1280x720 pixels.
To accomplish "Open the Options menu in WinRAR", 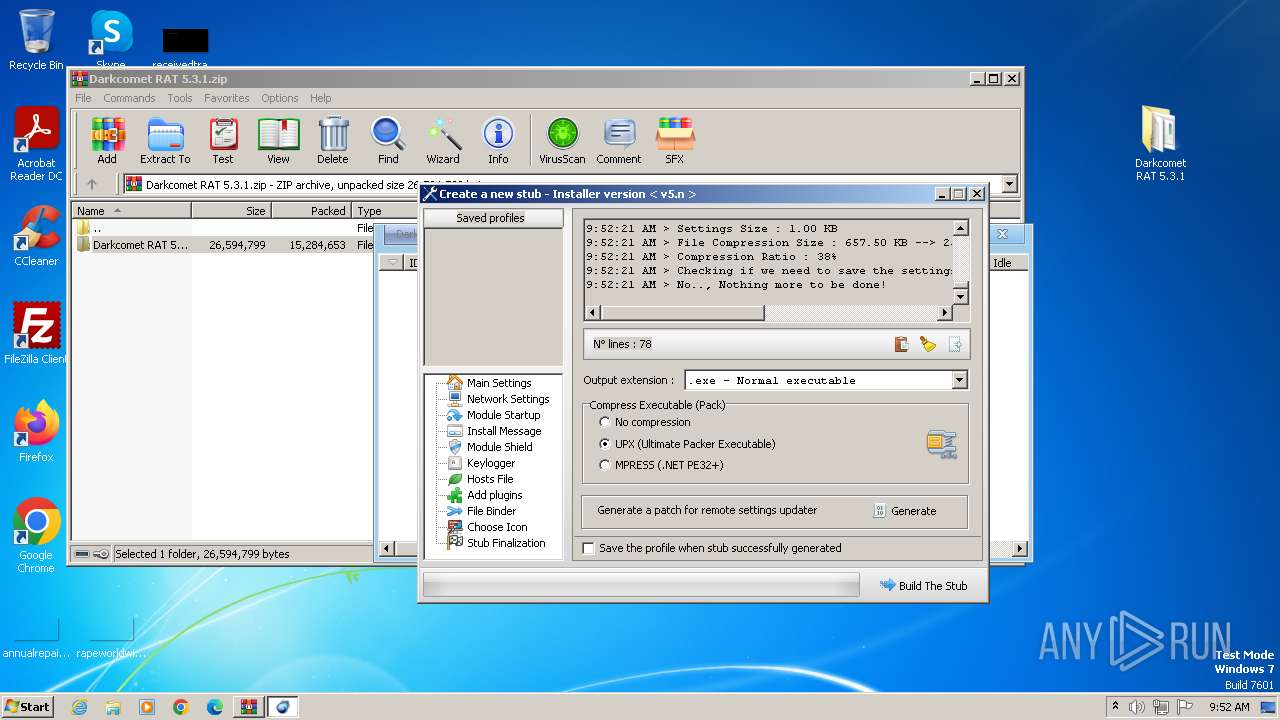I will 280,98.
